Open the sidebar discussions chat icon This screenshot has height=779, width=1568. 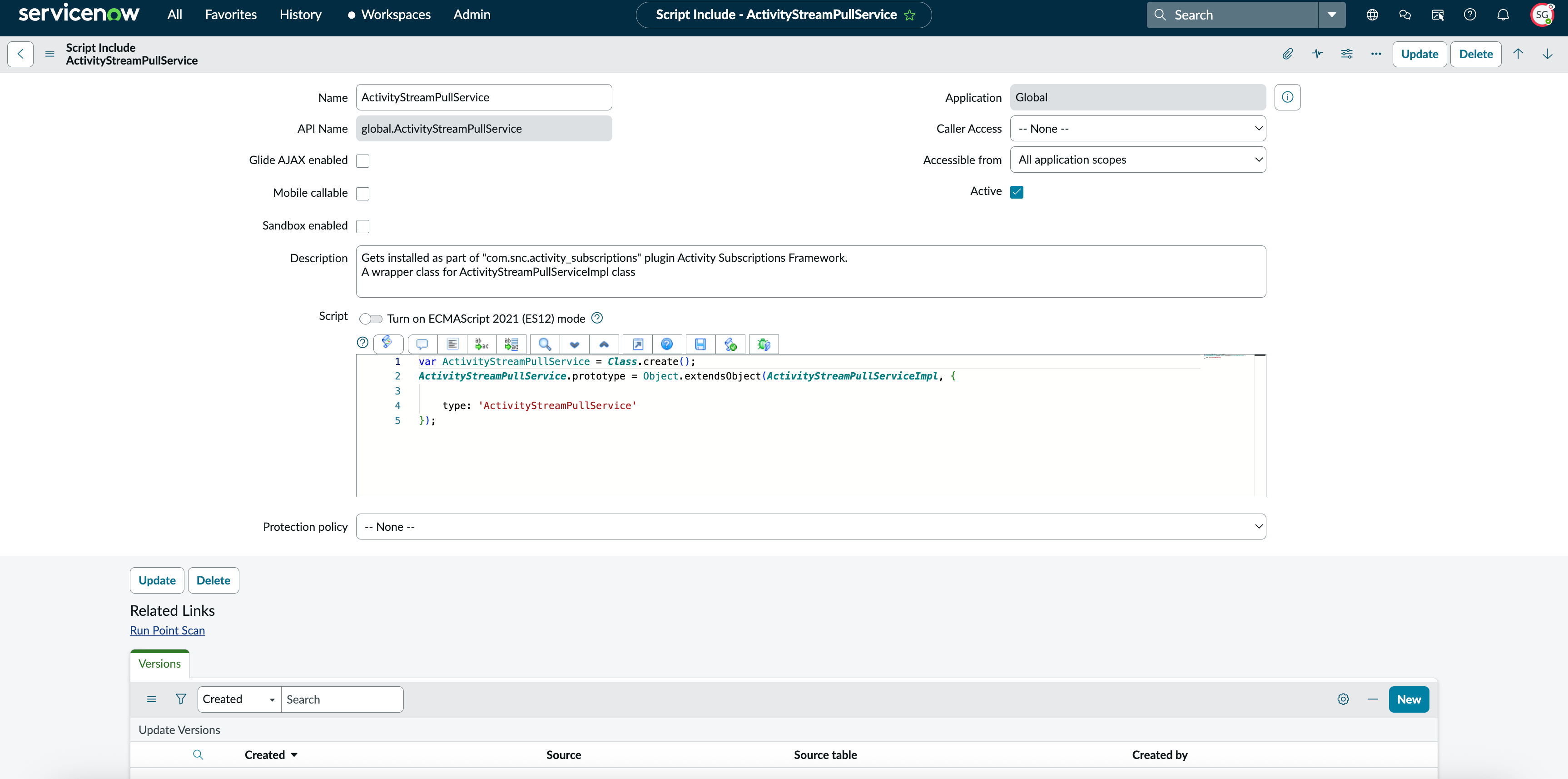click(x=1405, y=15)
